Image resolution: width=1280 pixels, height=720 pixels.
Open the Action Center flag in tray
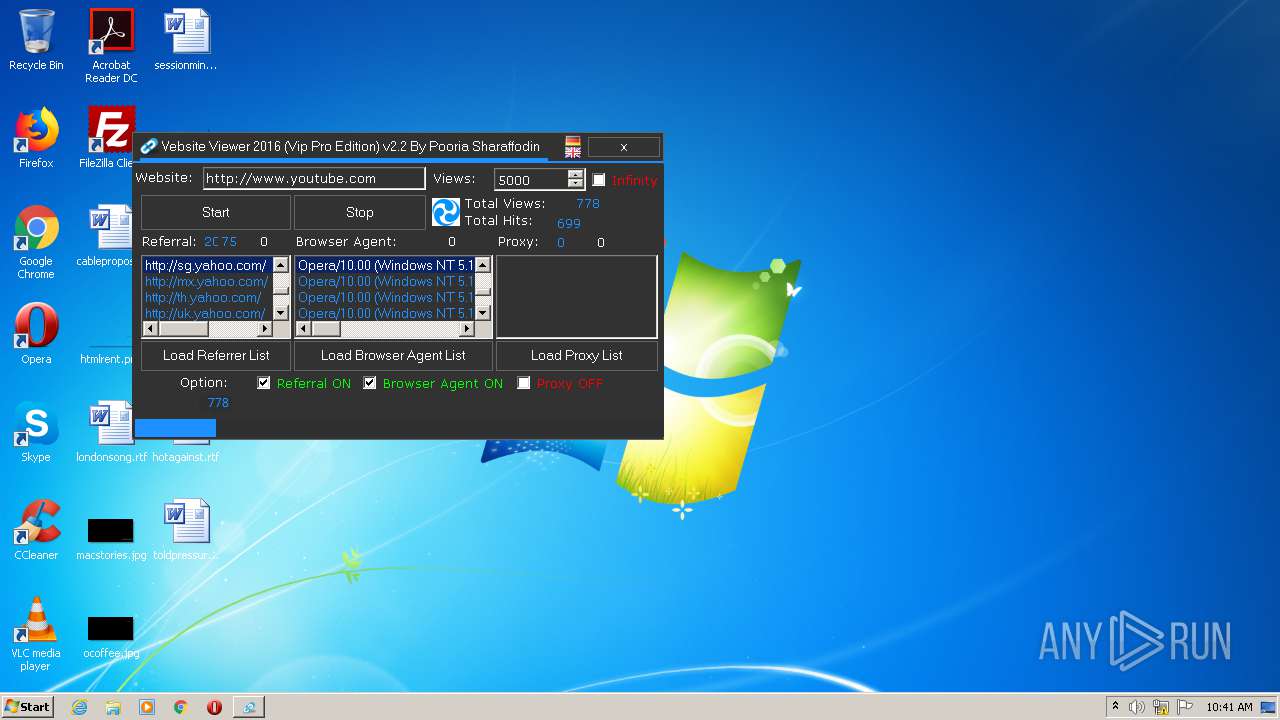(1184, 707)
